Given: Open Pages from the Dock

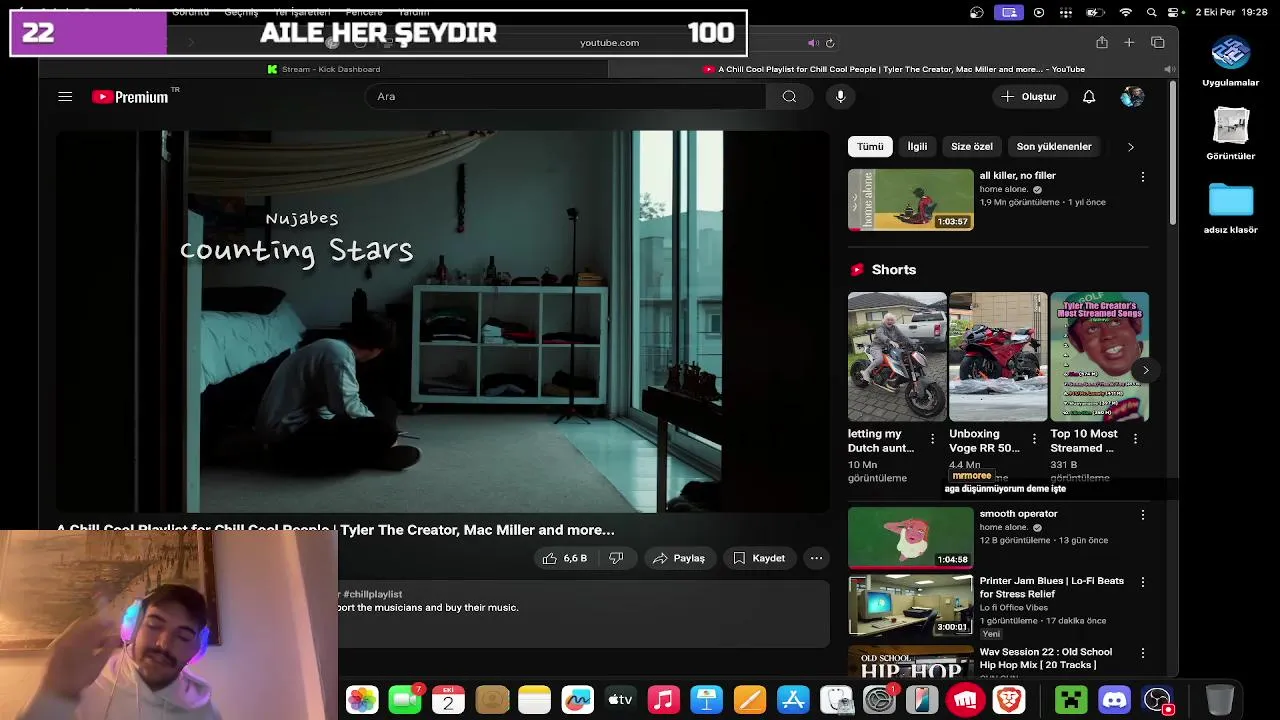Looking at the screenshot, I should point(749,699).
